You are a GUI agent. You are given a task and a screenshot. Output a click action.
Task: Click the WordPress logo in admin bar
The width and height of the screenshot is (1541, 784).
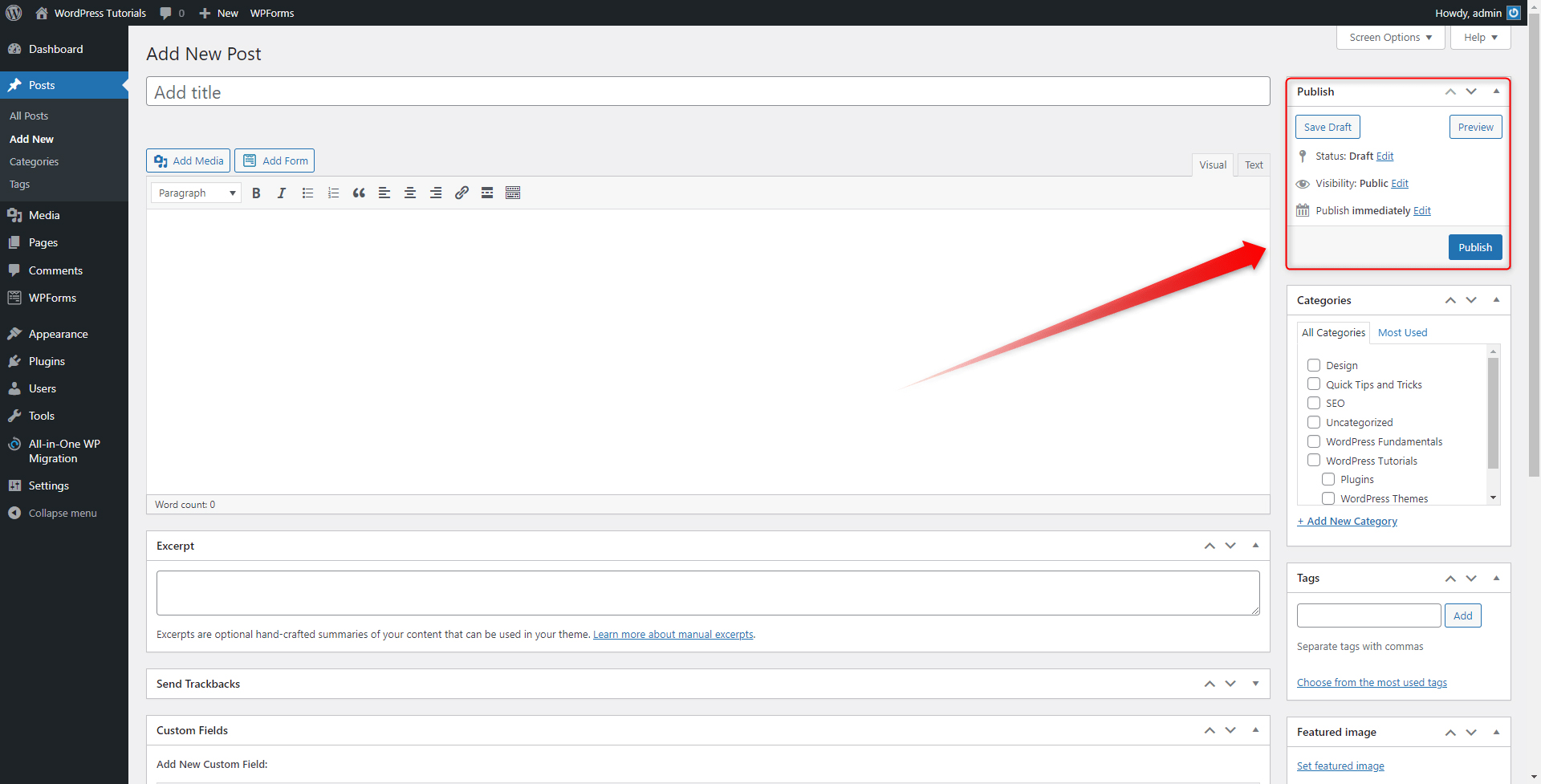pyautogui.click(x=14, y=13)
